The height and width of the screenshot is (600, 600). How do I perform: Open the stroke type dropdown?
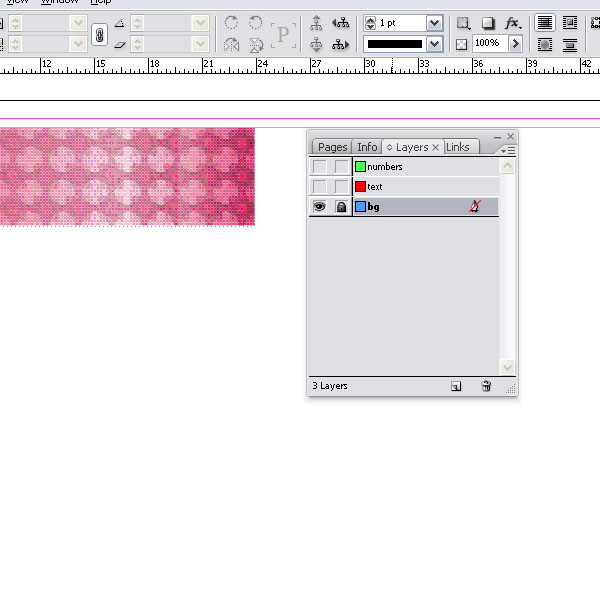434,44
